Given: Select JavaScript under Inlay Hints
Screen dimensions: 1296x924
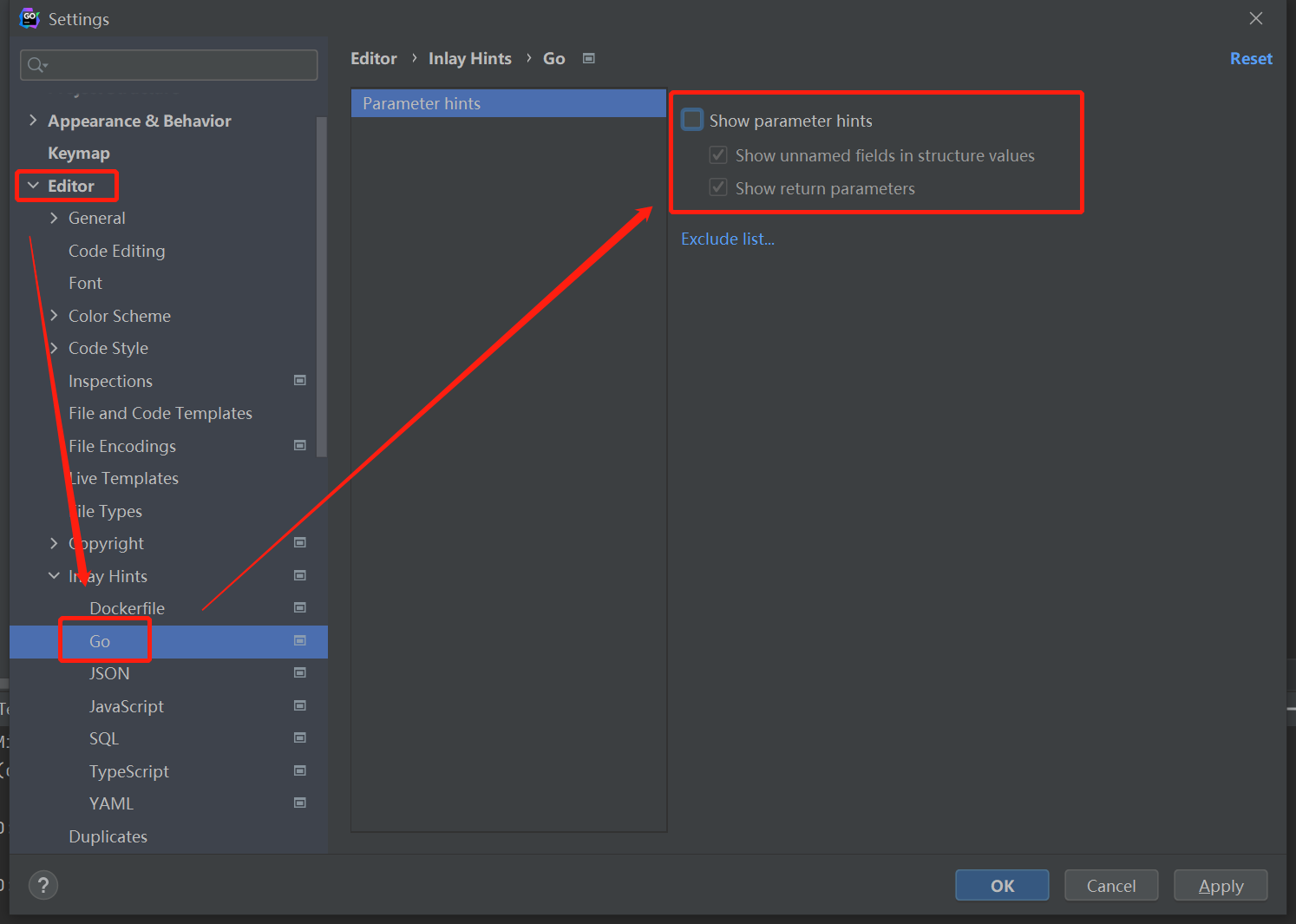Looking at the screenshot, I should [127, 706].
